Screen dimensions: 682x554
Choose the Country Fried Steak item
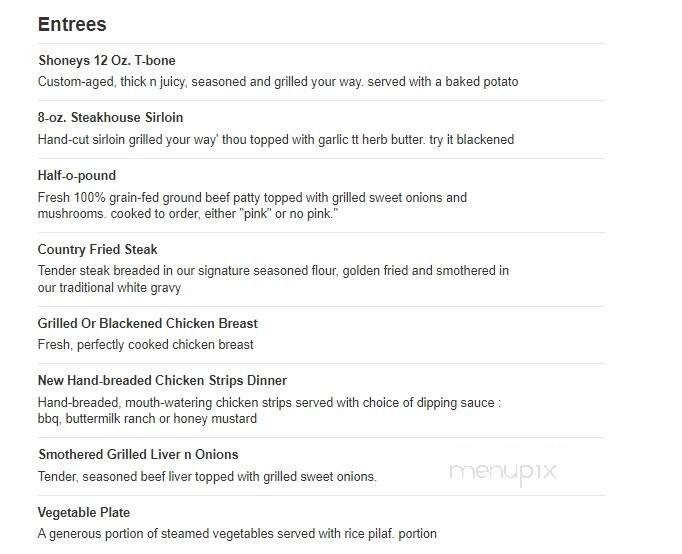(97, 249)
